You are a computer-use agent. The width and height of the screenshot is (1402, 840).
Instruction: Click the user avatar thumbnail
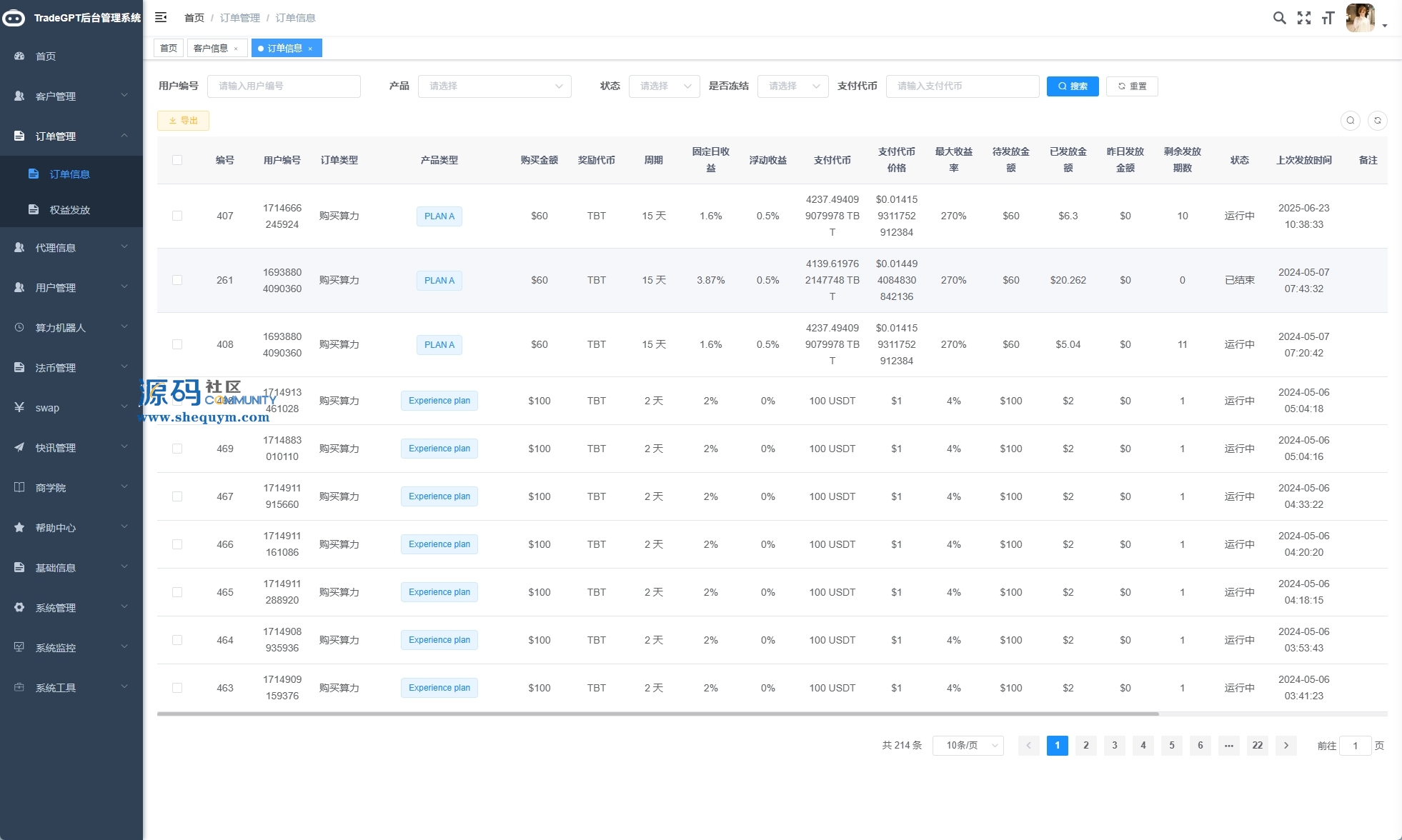tap(1359, 18)
